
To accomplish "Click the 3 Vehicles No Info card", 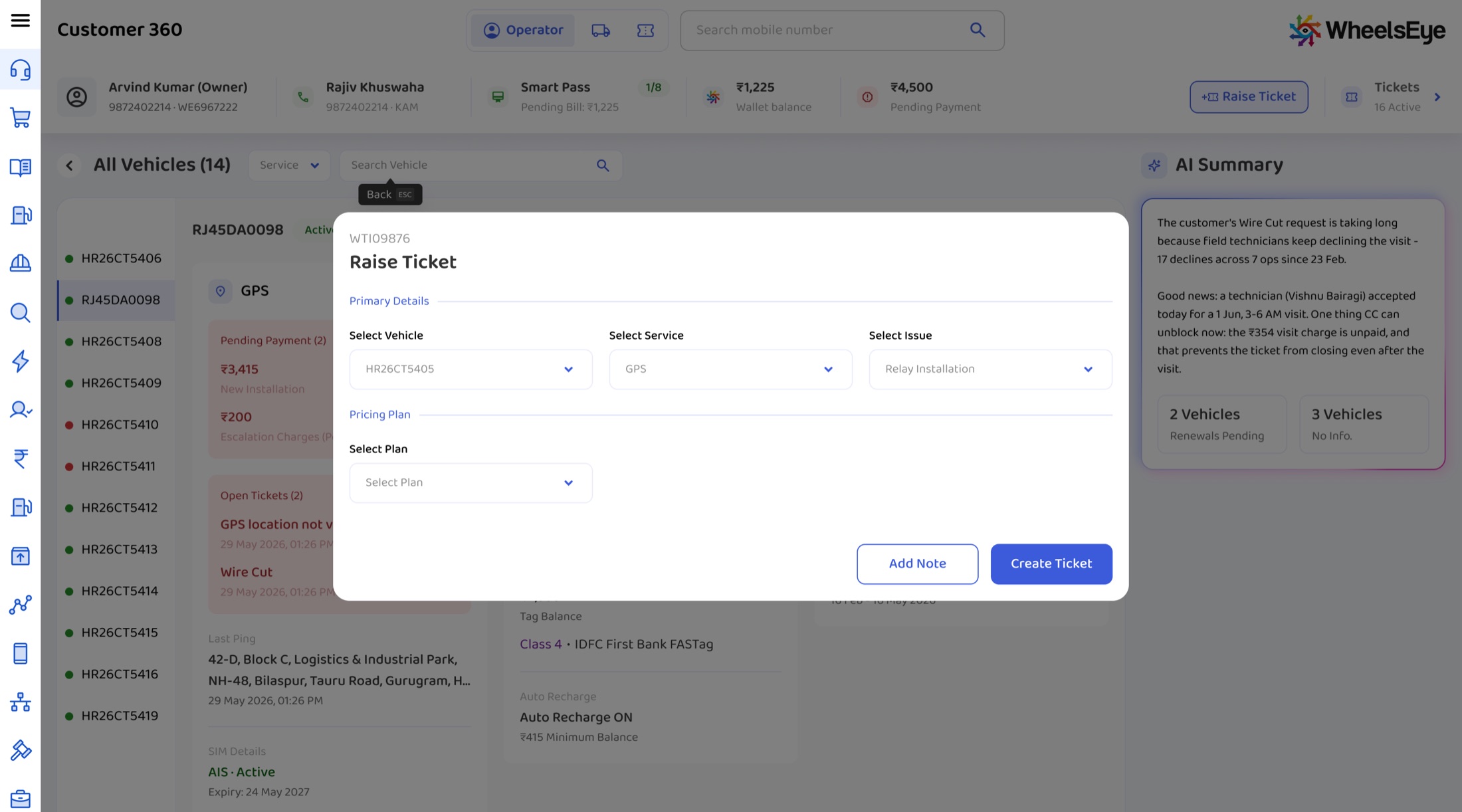I will click(1364, 425).
